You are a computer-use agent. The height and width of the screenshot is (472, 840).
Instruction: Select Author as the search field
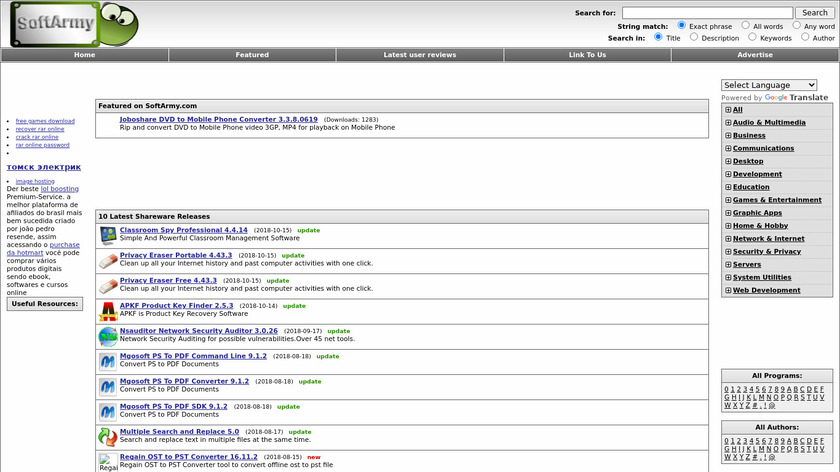click(805, 37)
